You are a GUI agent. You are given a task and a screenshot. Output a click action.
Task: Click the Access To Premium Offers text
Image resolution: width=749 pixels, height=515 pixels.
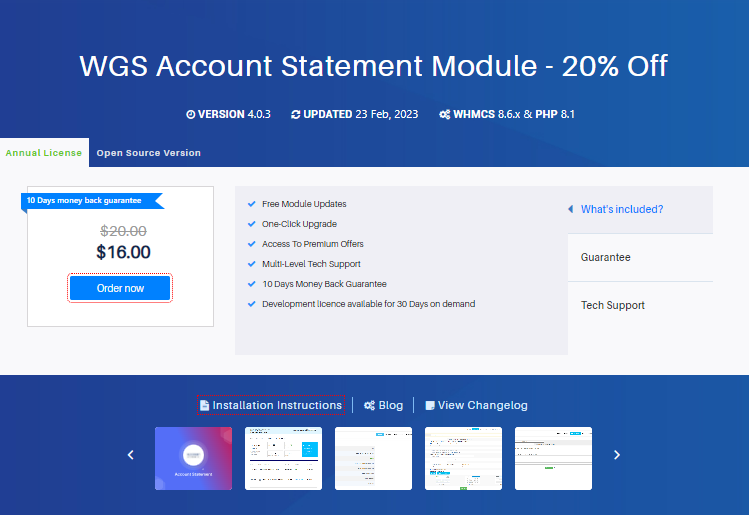312,244
